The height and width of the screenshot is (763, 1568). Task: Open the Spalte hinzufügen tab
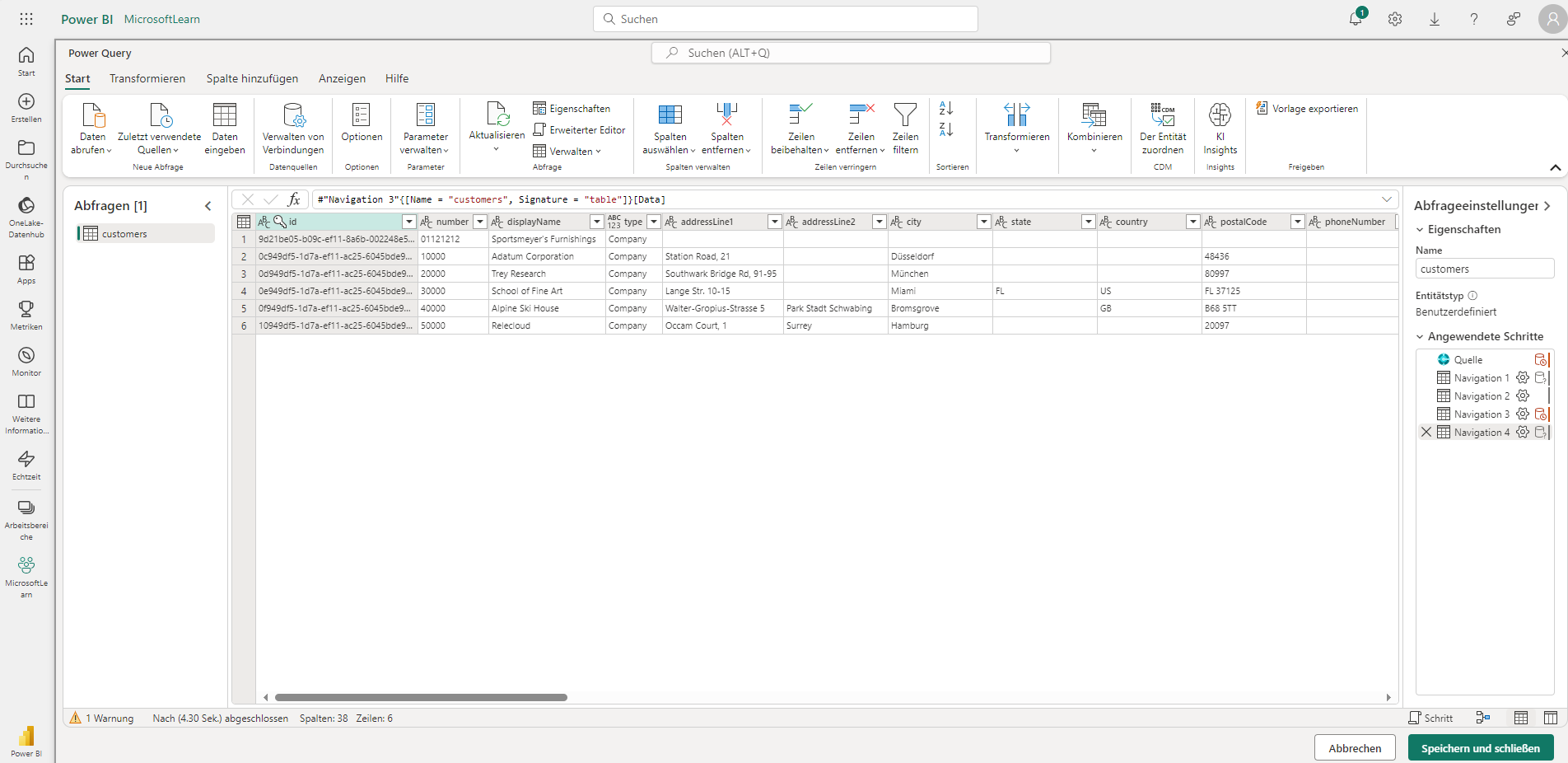click(252, 79)
